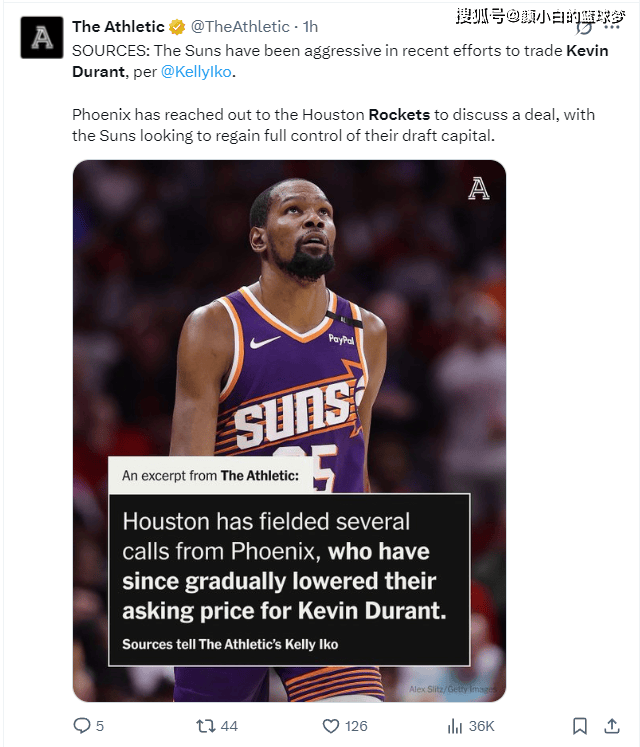
Task: Open The Athletic display name link
Action: 118,27
